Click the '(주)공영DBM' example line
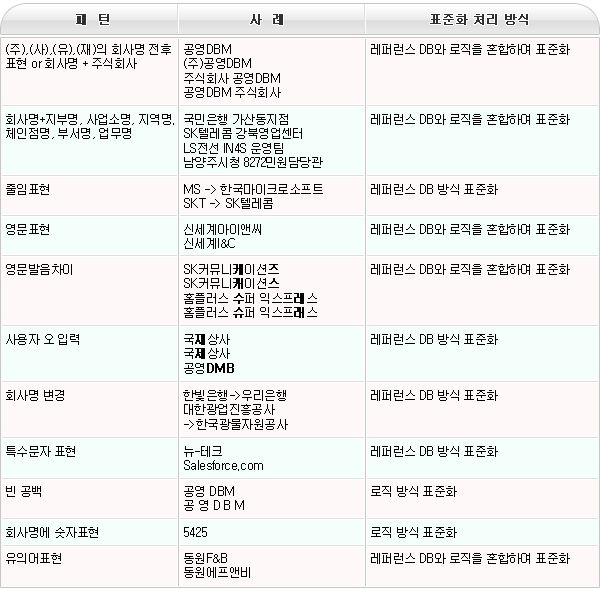600x590 pixels. click(217, 64)
